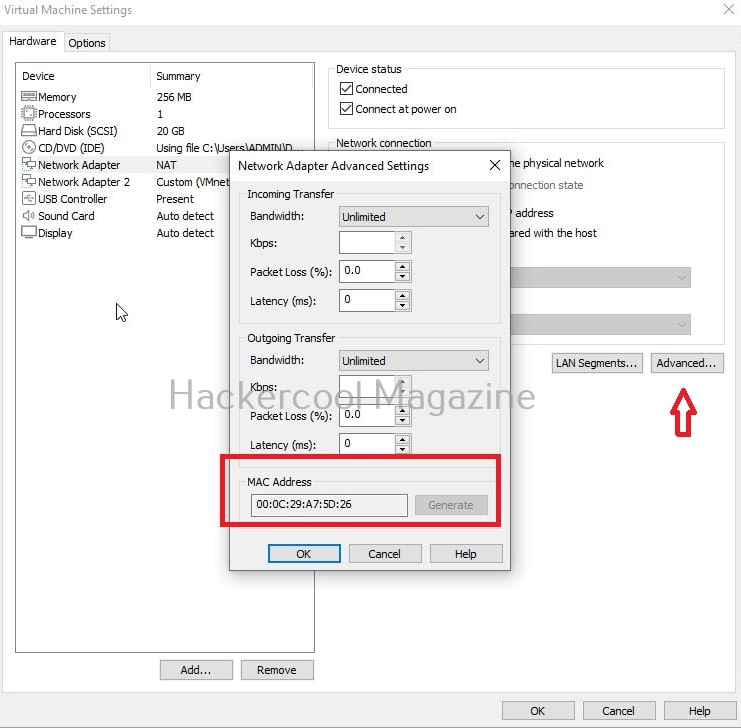Close the Network Adapter Advanced Settings dialog

tap(494, 166)
